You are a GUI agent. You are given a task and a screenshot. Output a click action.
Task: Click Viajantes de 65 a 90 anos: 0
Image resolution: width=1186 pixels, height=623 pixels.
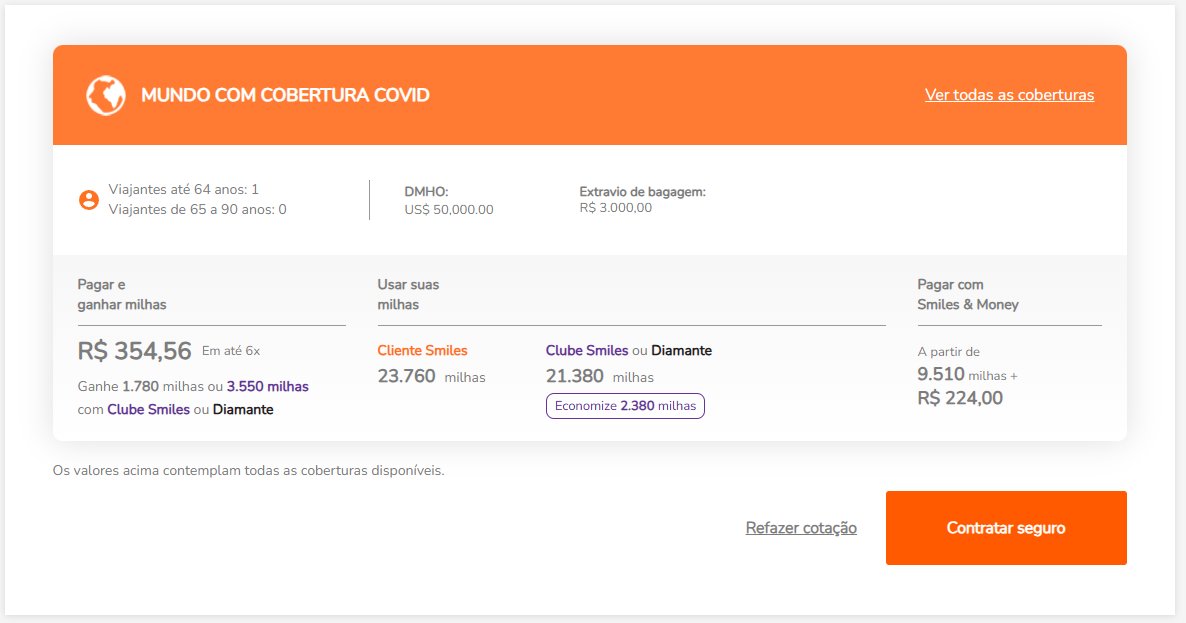point(197,209)
